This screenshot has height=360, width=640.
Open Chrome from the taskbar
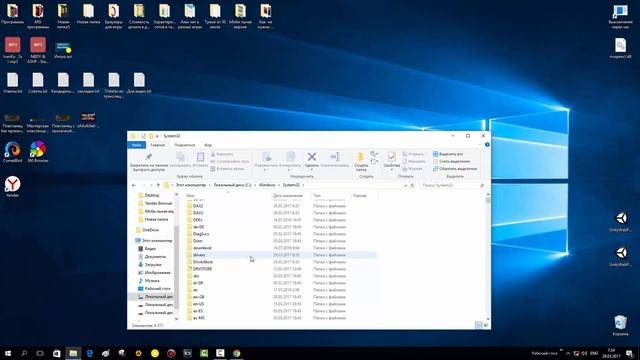coord(236,353)
